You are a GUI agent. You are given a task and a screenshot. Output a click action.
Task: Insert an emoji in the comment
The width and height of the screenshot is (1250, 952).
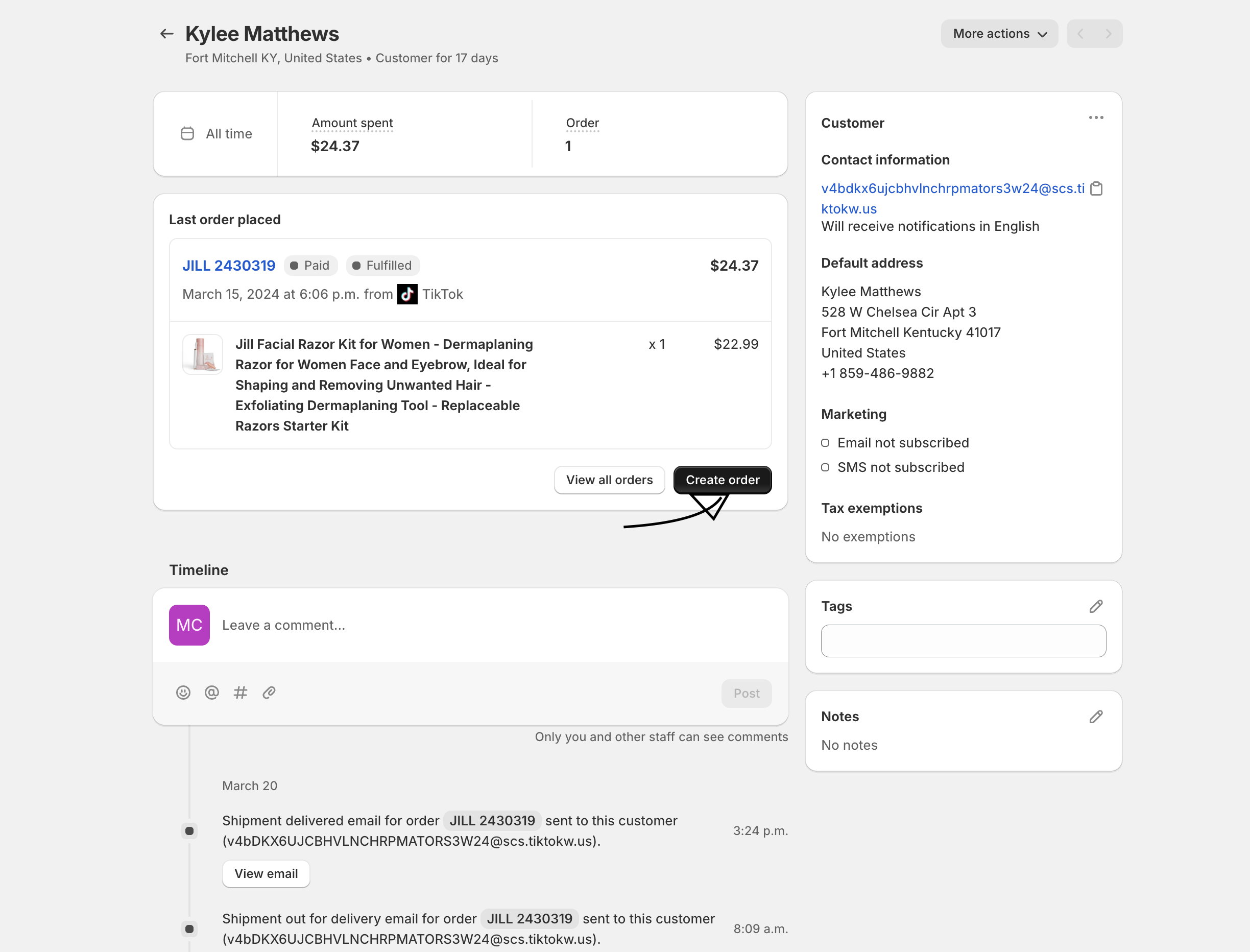click(183, 693)
